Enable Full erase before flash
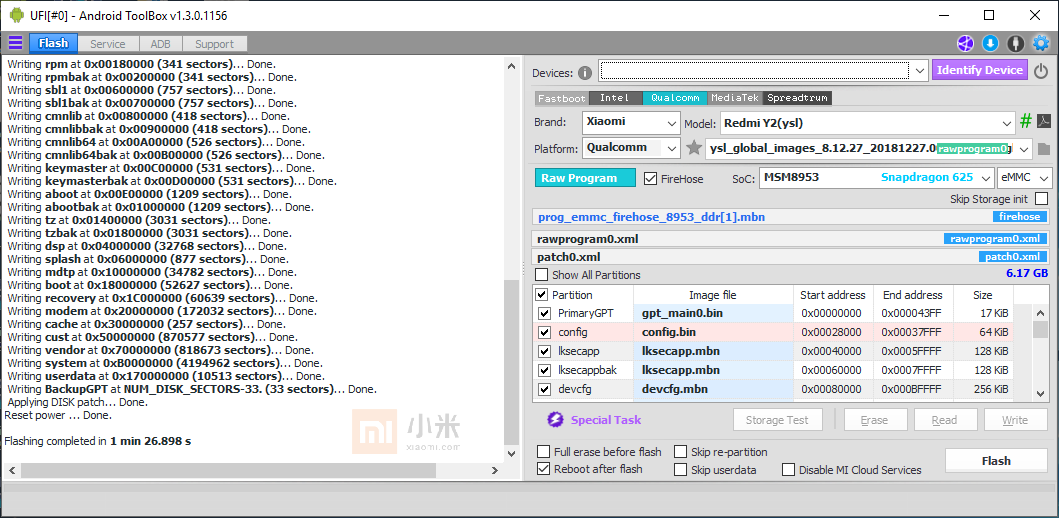 543,452
